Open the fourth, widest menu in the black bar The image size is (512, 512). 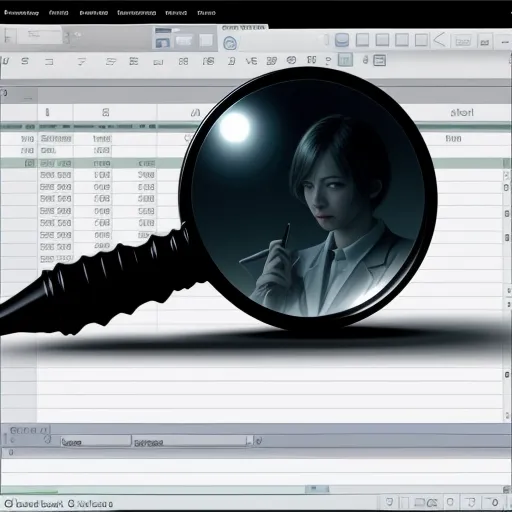pyautogui.click(x=136, y=13)
